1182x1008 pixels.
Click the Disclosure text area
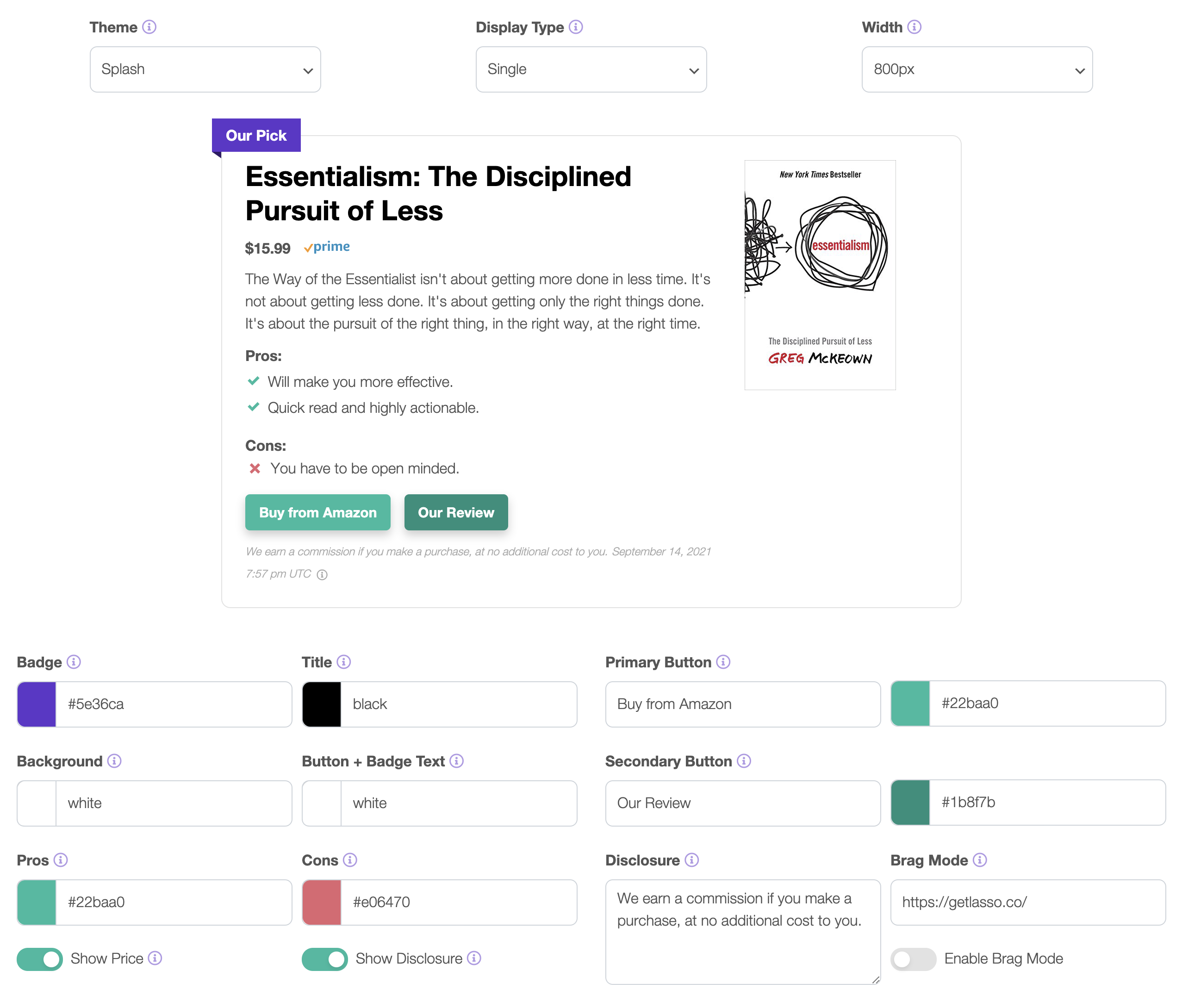pyautogui.click(x=743, y=932)
